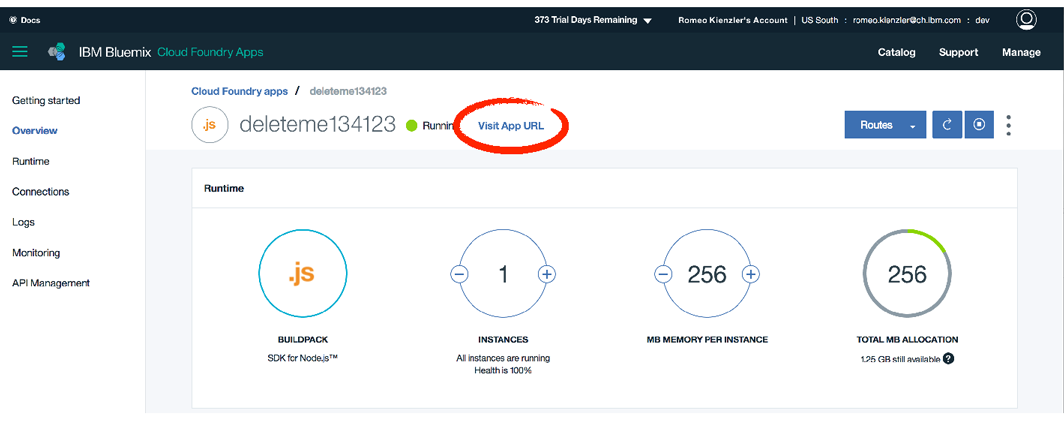Decrease the instances count by one
The height and width of the screenshot is (421, 1064).
pyautogui.click(x=459, y=274)
